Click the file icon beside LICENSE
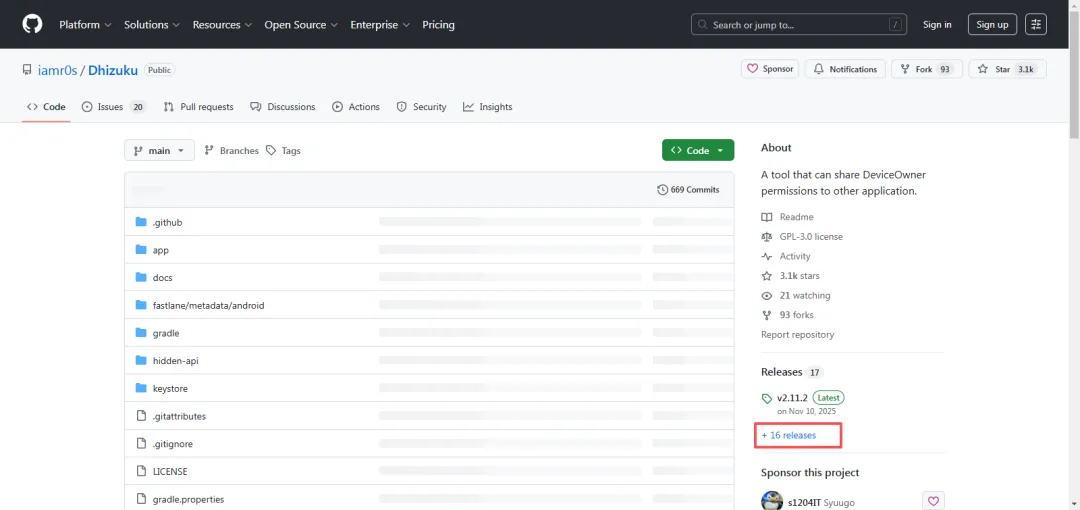1080x510 pixels. (141, 471)
